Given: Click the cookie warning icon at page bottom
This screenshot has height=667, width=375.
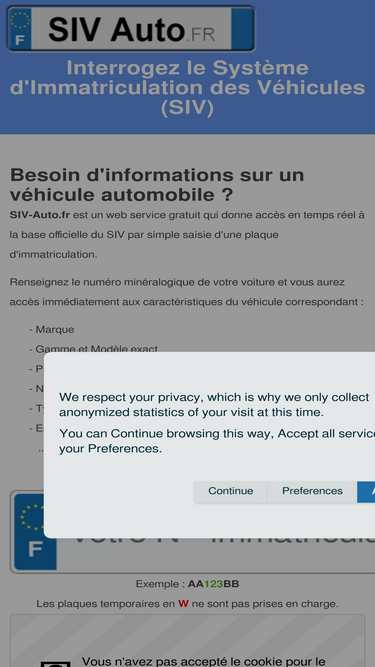Looking at the screenshot, I should pos(55,664).
